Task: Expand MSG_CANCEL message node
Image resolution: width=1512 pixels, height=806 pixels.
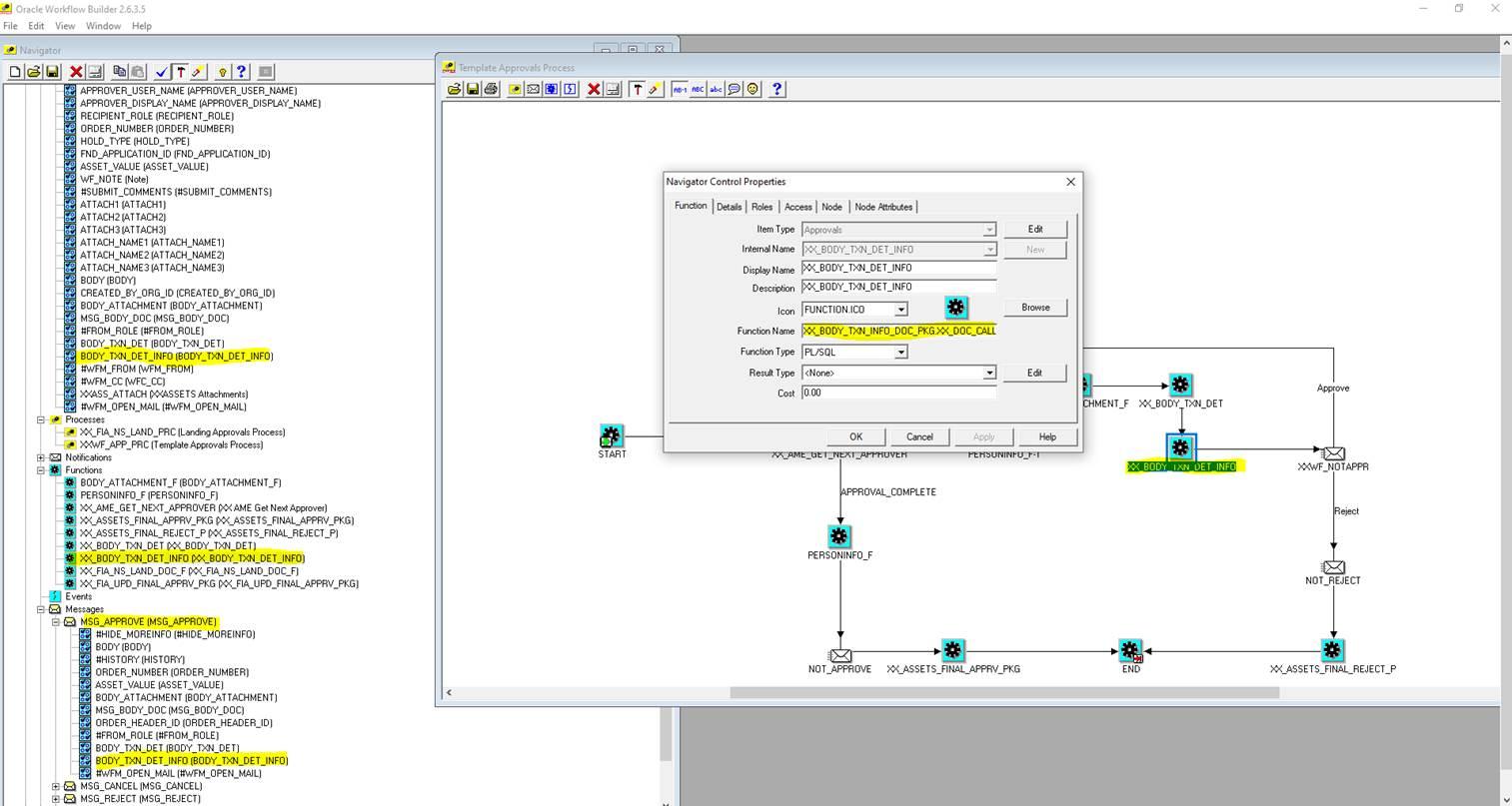Action: click(x=56, y=786)
